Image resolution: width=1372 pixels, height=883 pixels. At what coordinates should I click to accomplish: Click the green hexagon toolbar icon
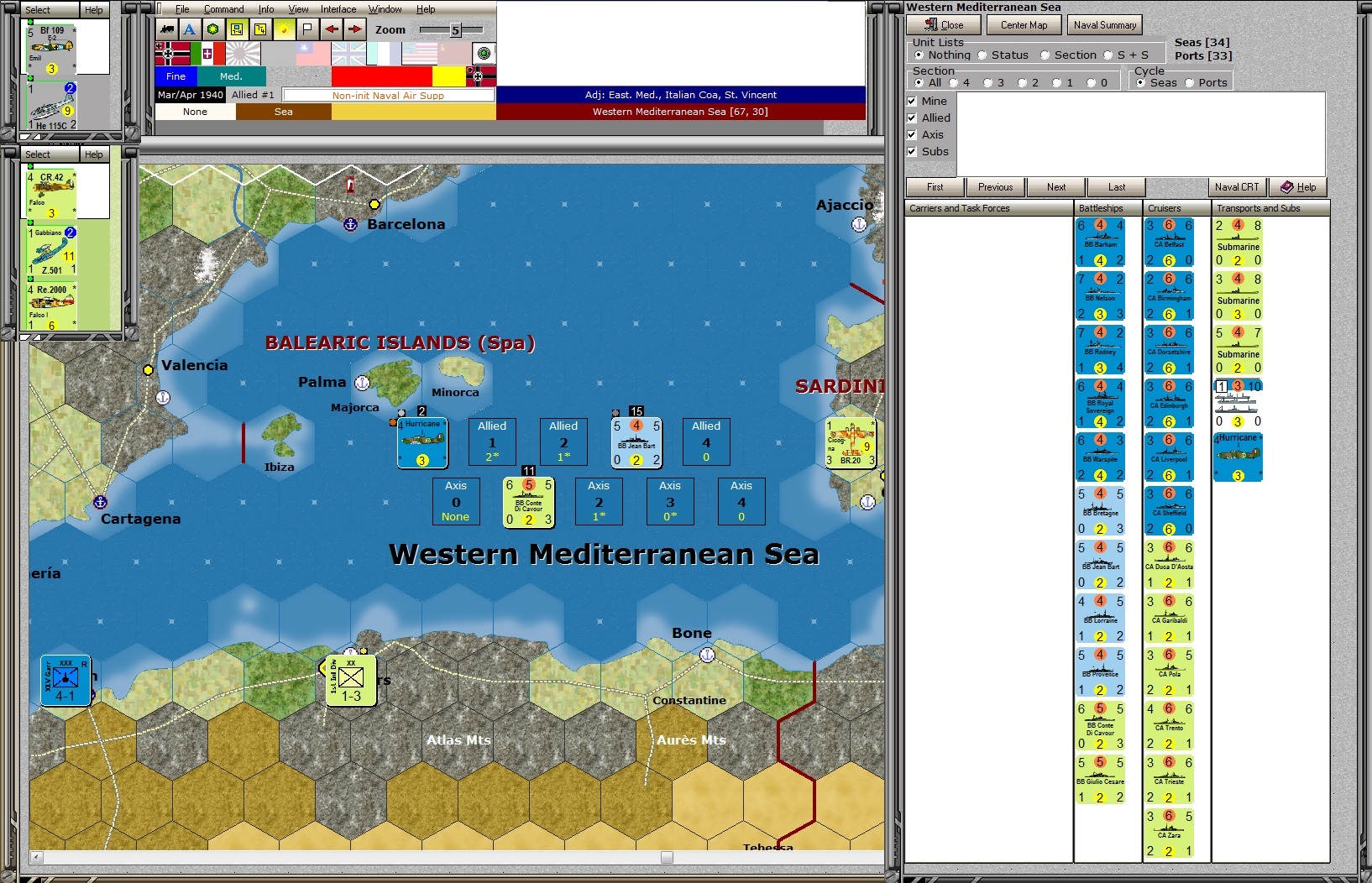click(x=213, y=29)
